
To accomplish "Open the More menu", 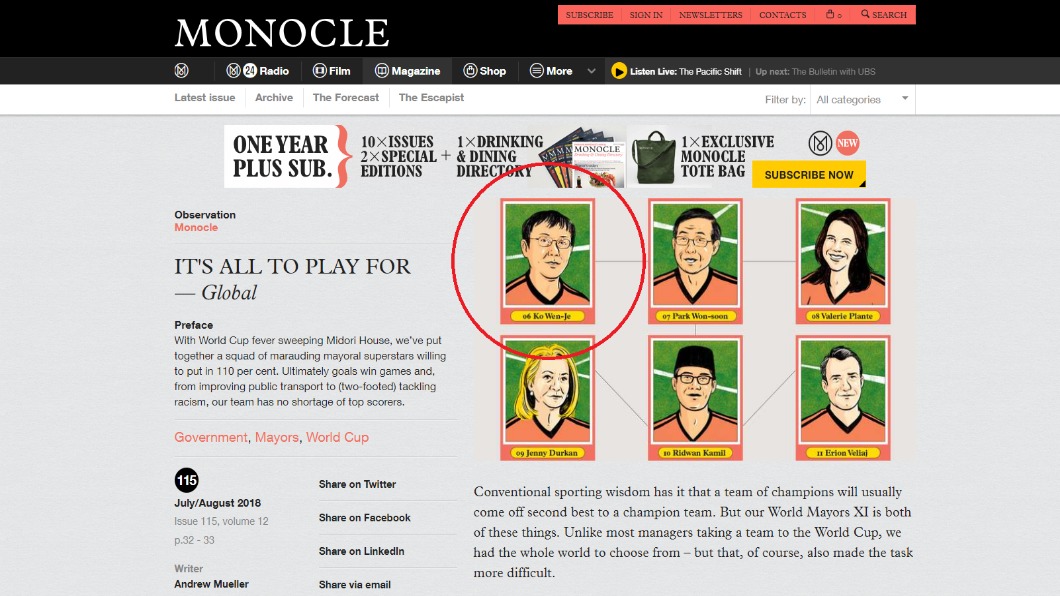I will coord(551,70).
